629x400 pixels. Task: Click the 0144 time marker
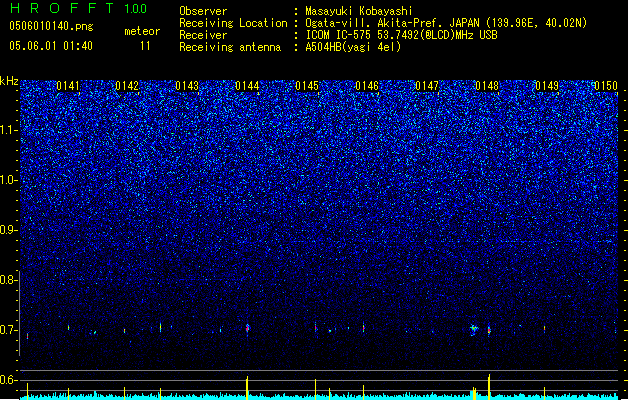point(247,86)
